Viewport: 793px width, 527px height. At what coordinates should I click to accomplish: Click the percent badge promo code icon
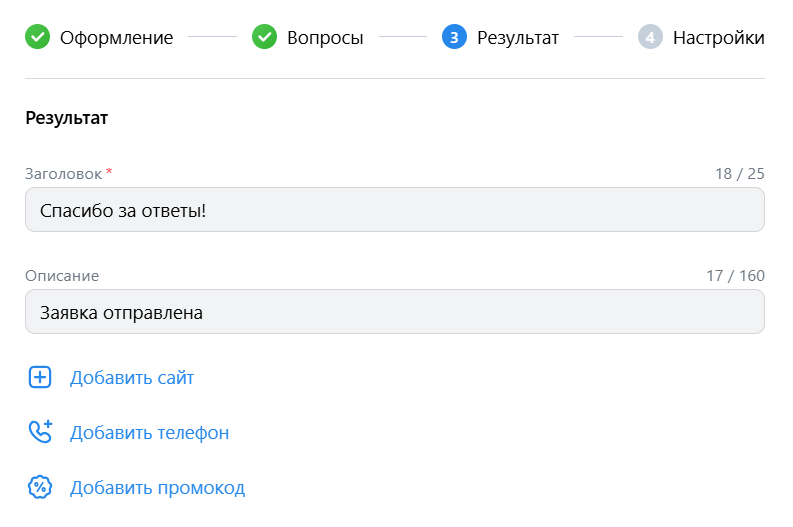(x=40, y=488)
